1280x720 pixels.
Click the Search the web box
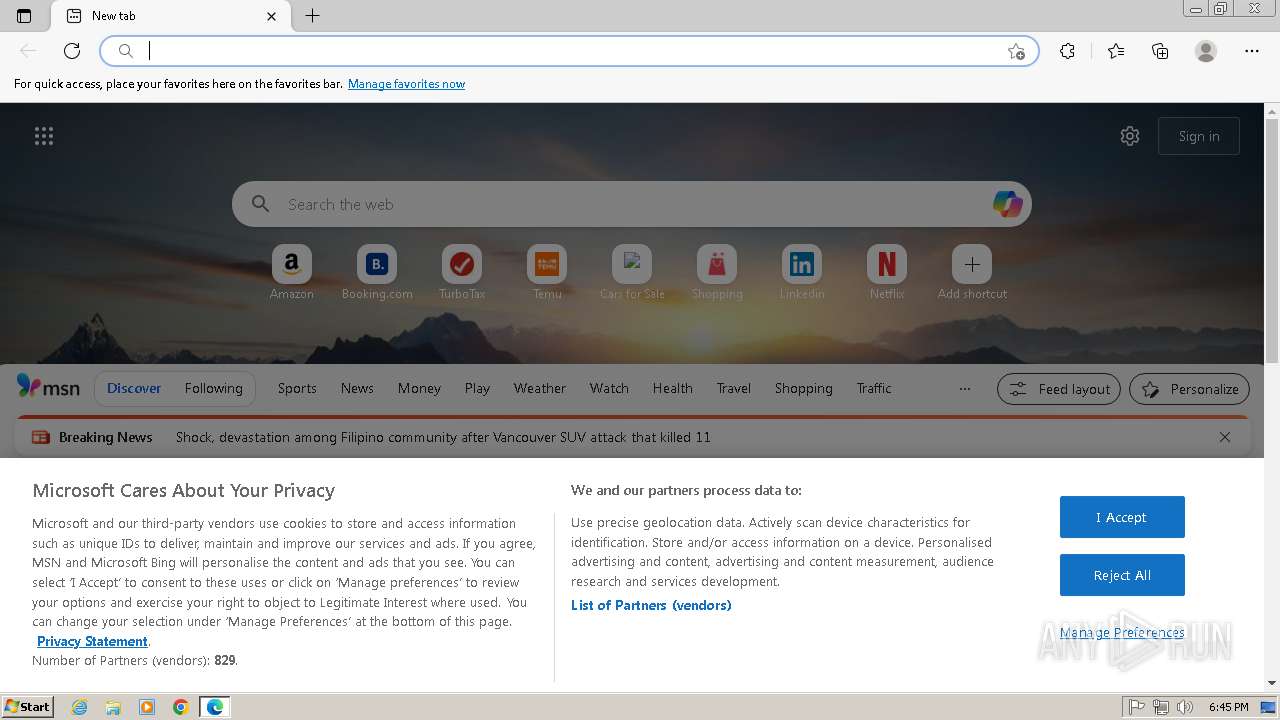(x=632, y=204)
